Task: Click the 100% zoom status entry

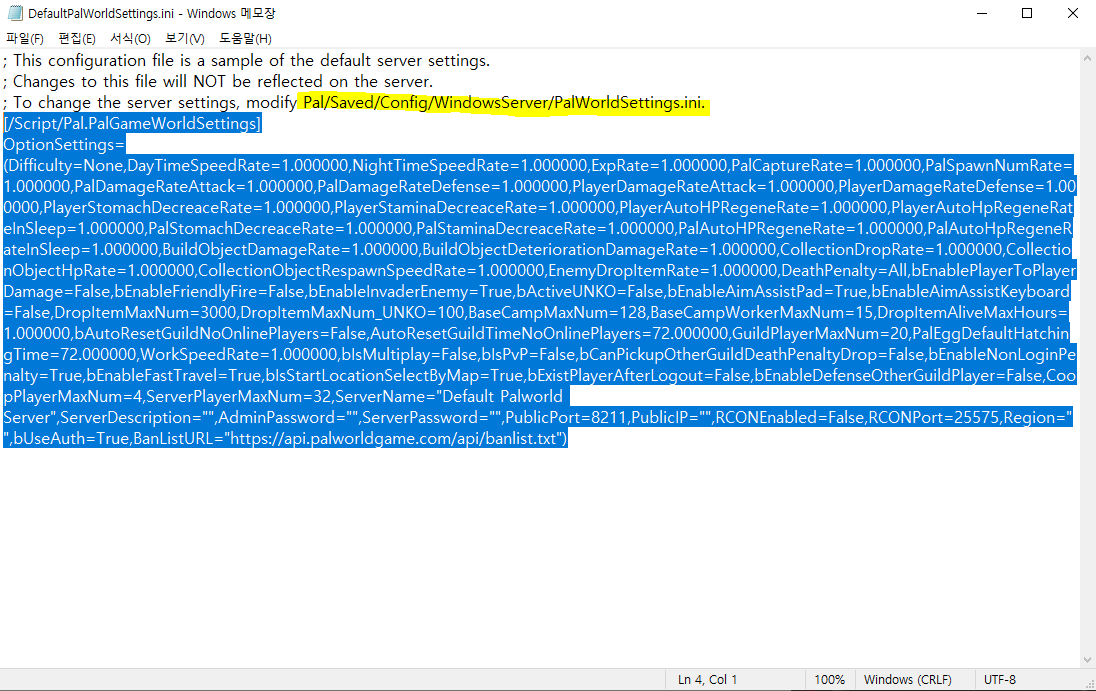Action: point(830,679)
